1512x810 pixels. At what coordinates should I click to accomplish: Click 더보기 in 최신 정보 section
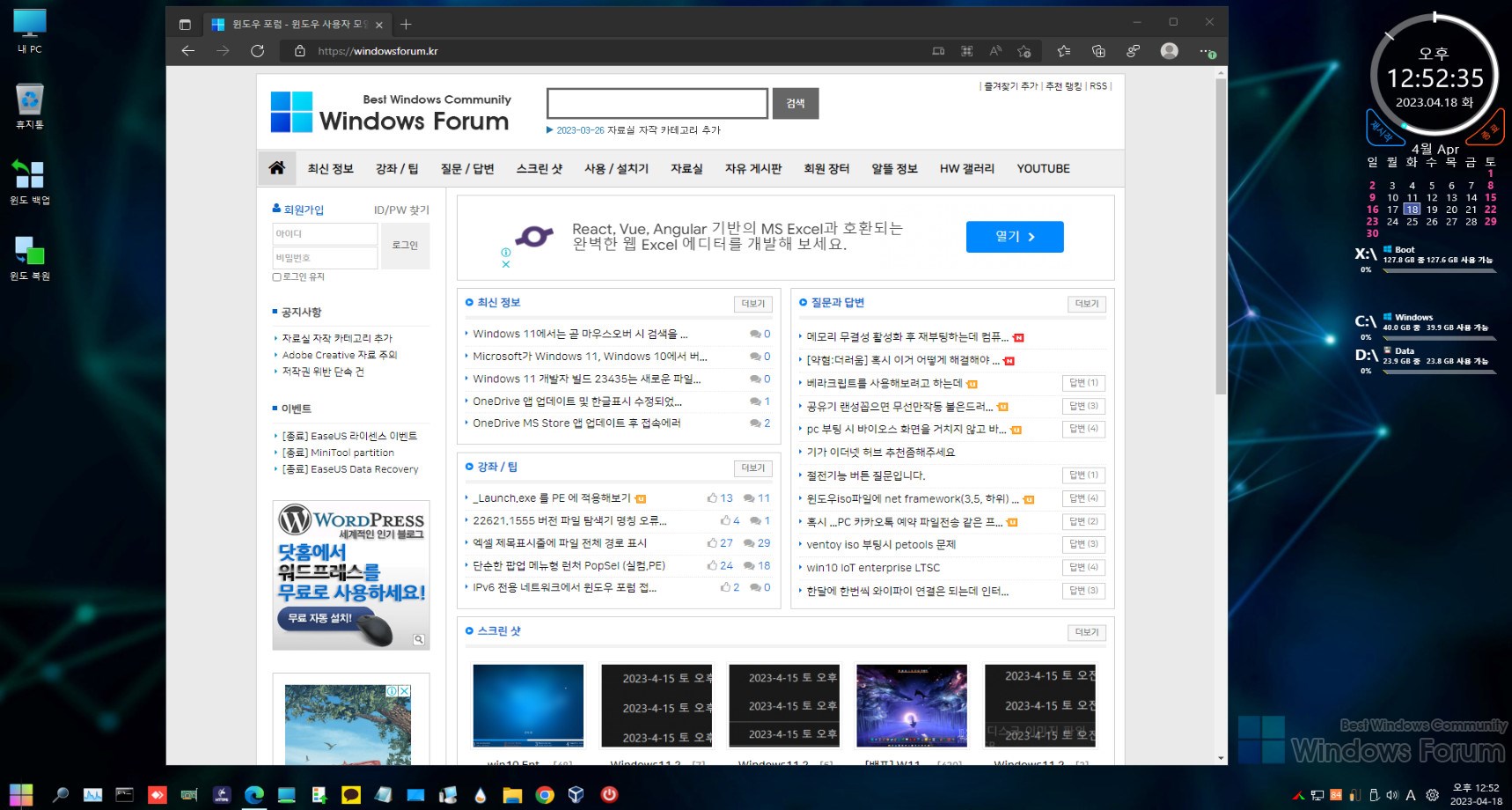753,304
